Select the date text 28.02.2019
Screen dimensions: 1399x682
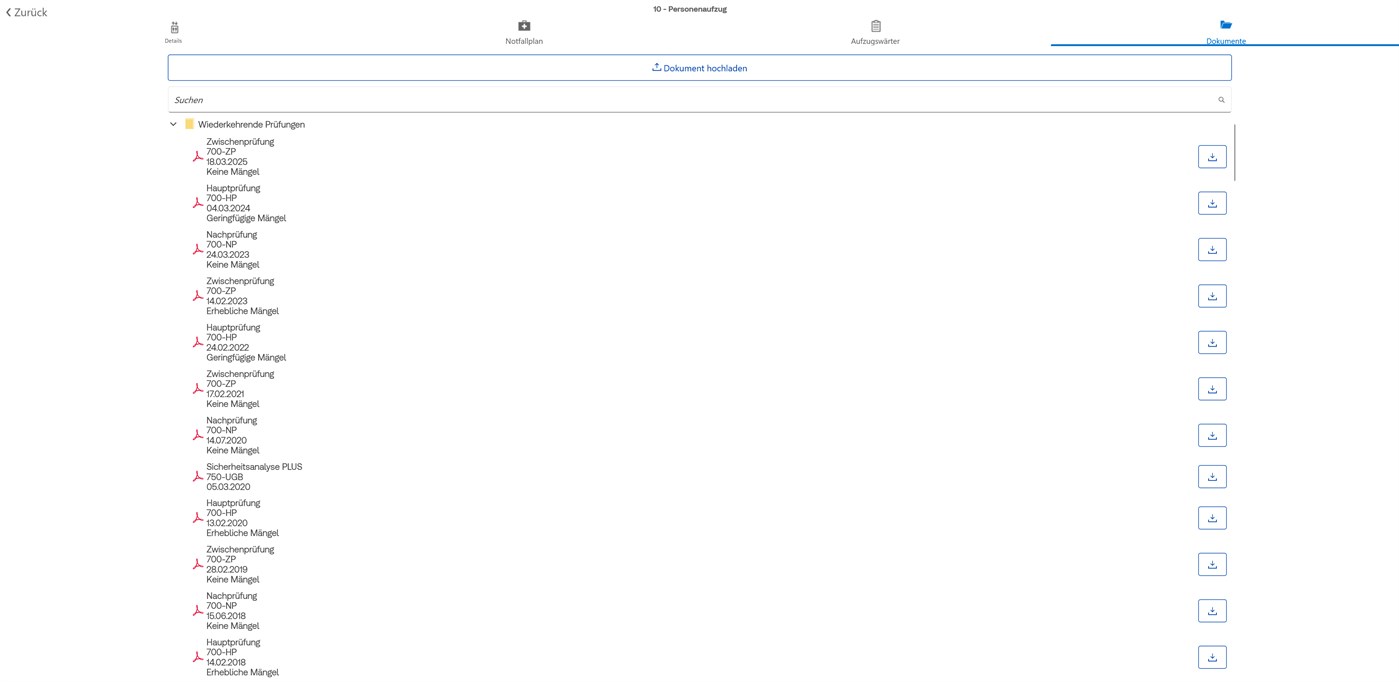(x=227, y=569)
